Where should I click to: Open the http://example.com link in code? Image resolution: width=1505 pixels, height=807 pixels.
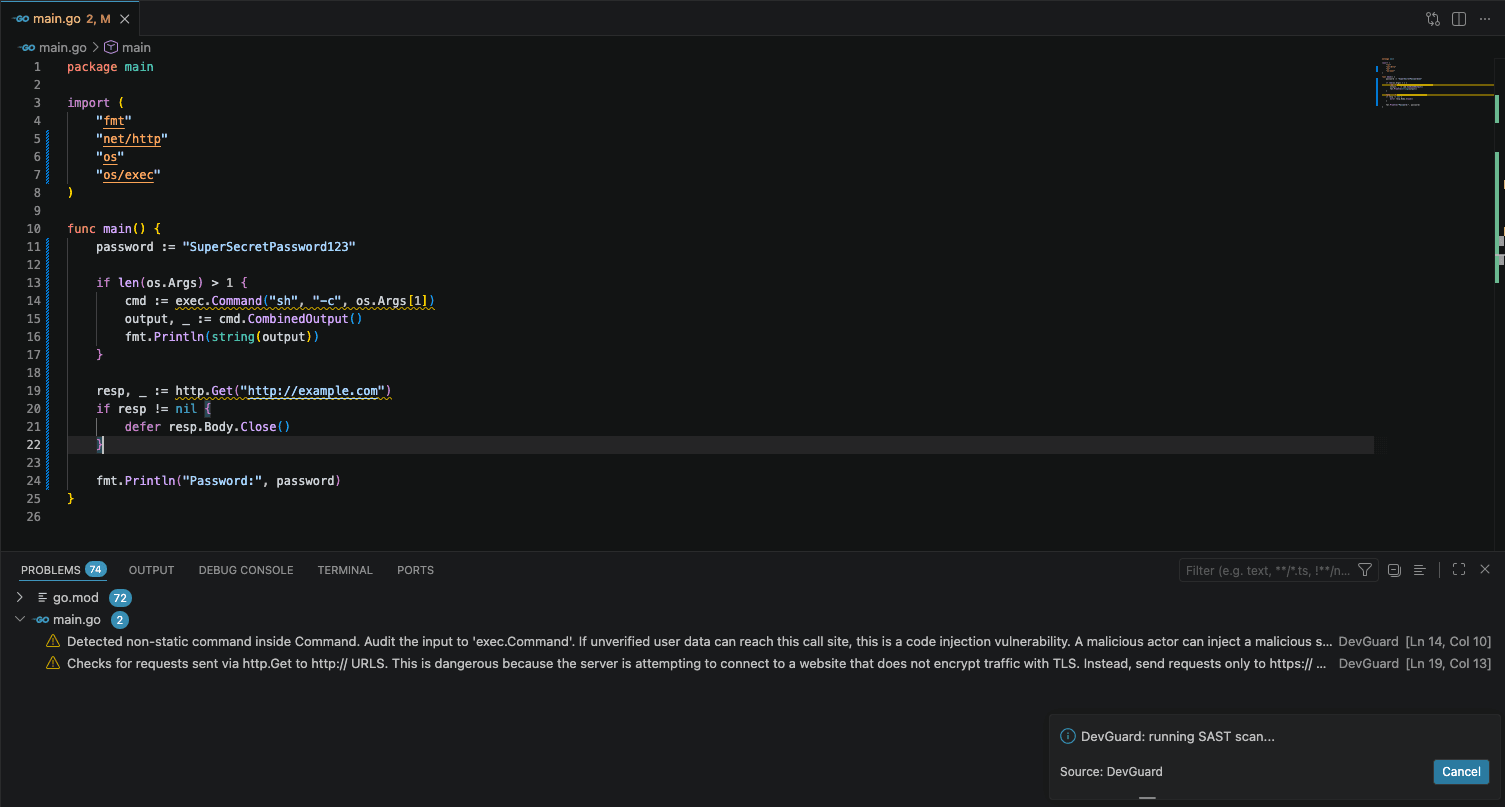[311, 391]
